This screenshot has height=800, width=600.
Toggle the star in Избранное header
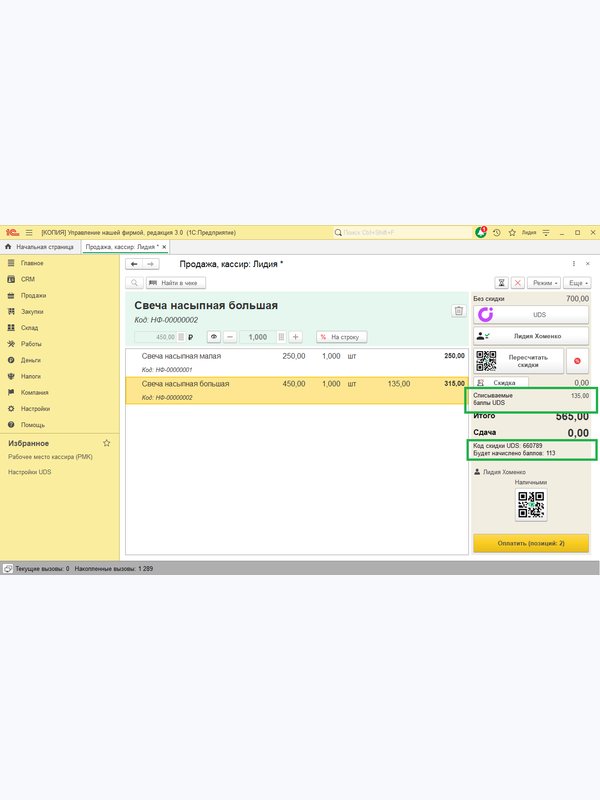(106, 443)
